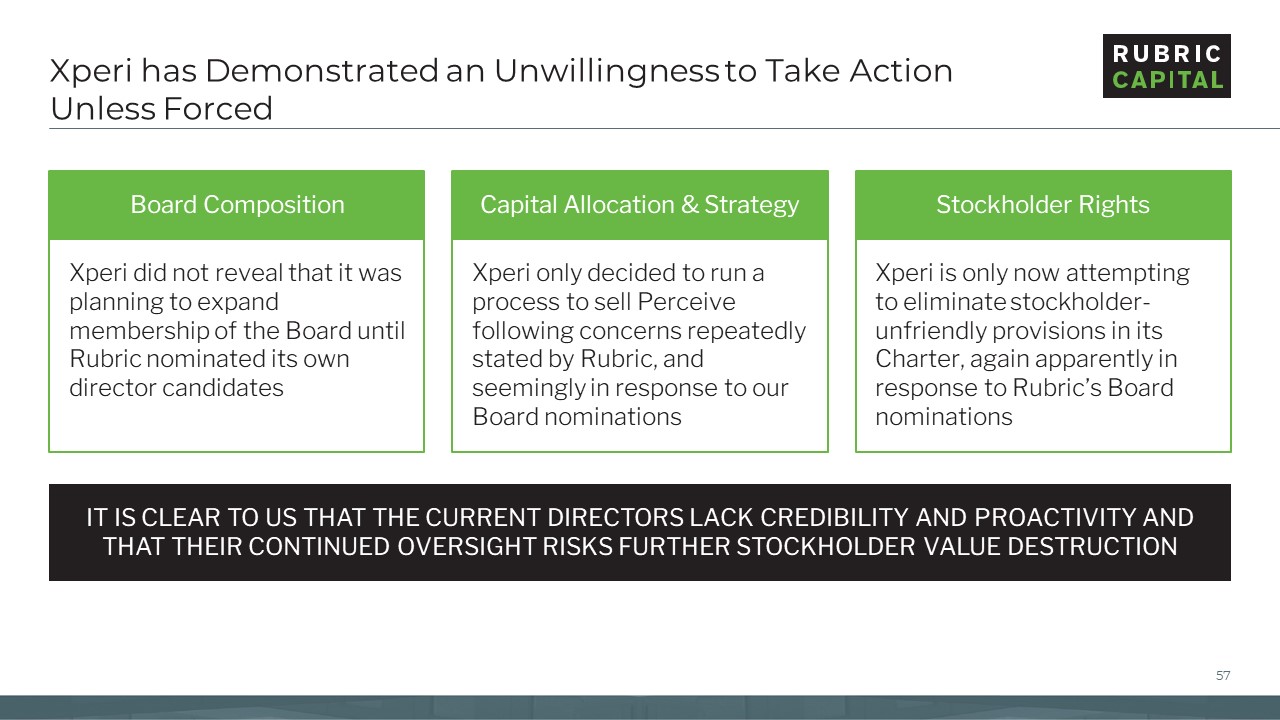This screenshot has height=720, width=1280.
Task: Click the text "Rubric nominated its own"
Action: pyautogui.click(x=209, y=359)
